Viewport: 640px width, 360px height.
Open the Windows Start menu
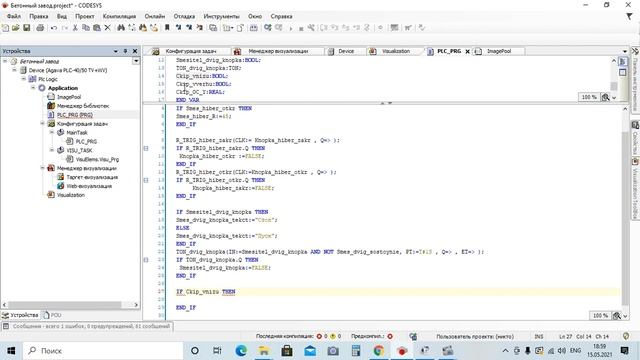click(11, 351)
